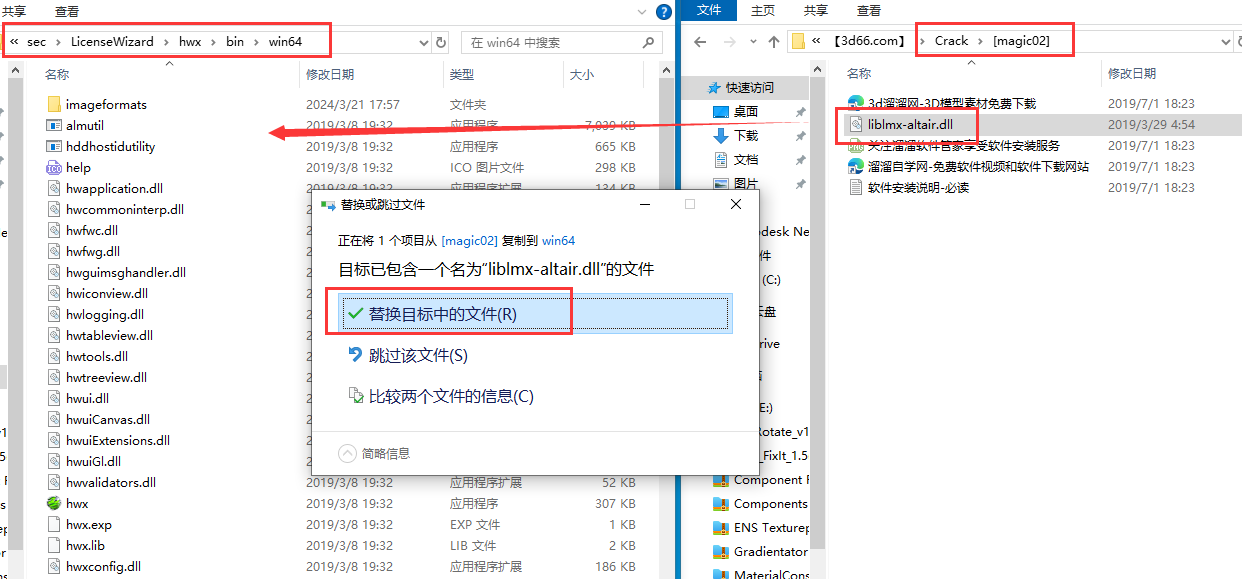This screenshot has width=1242, height=579.
Task: Click the bin breadcrumb segment
Action: click(234, 42)
